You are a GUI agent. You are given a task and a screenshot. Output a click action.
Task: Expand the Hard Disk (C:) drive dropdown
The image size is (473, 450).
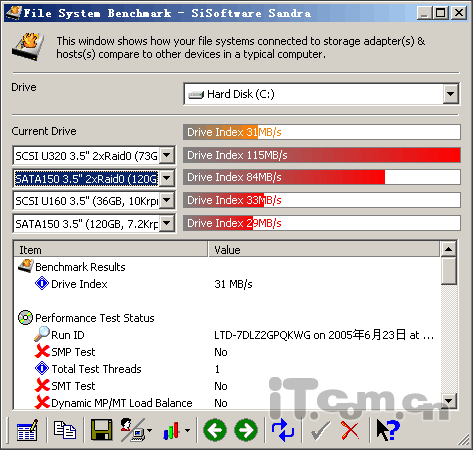451,94
